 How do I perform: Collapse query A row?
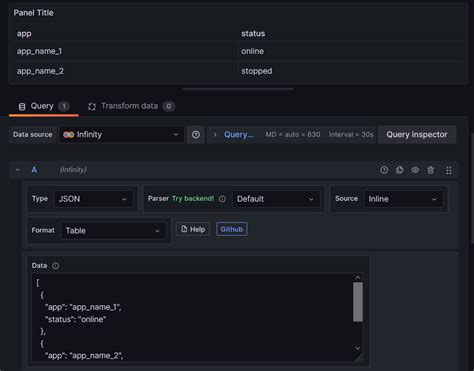(x=18, y=170)
